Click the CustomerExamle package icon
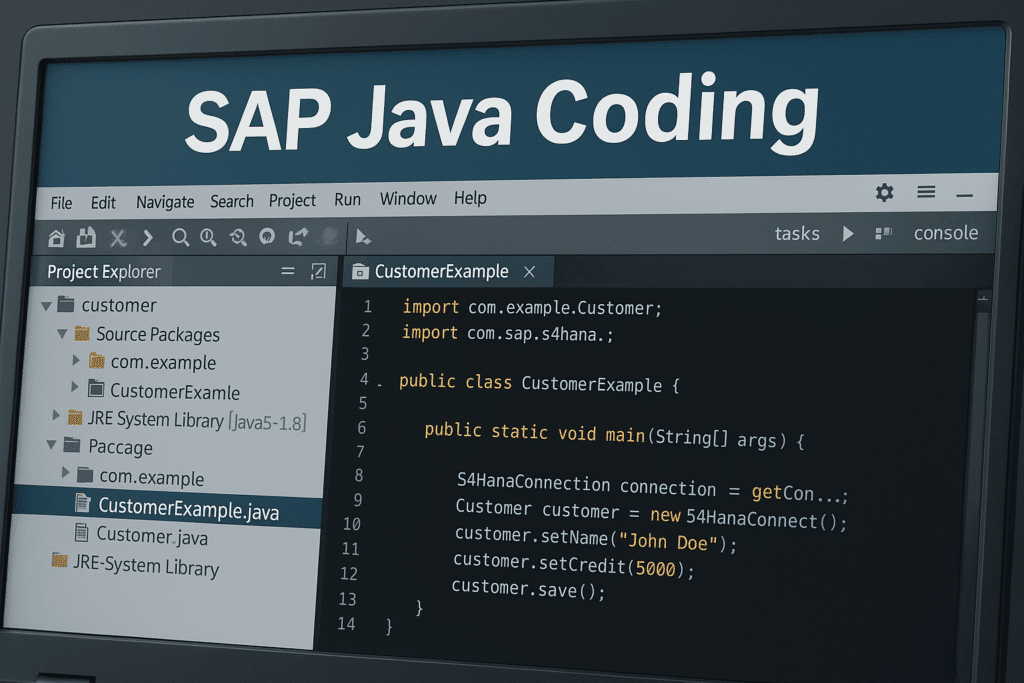The image size is (1024, 683). click(96, 389)
